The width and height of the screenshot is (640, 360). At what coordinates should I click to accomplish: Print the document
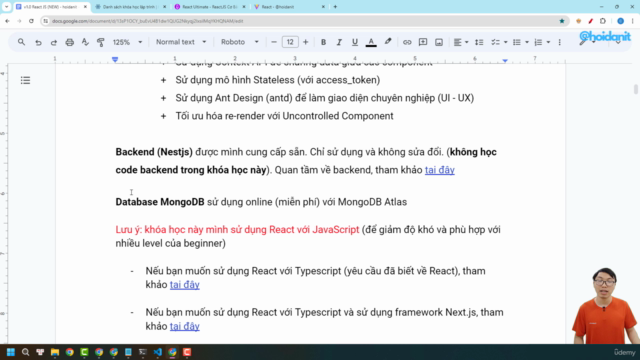(69, 42)
